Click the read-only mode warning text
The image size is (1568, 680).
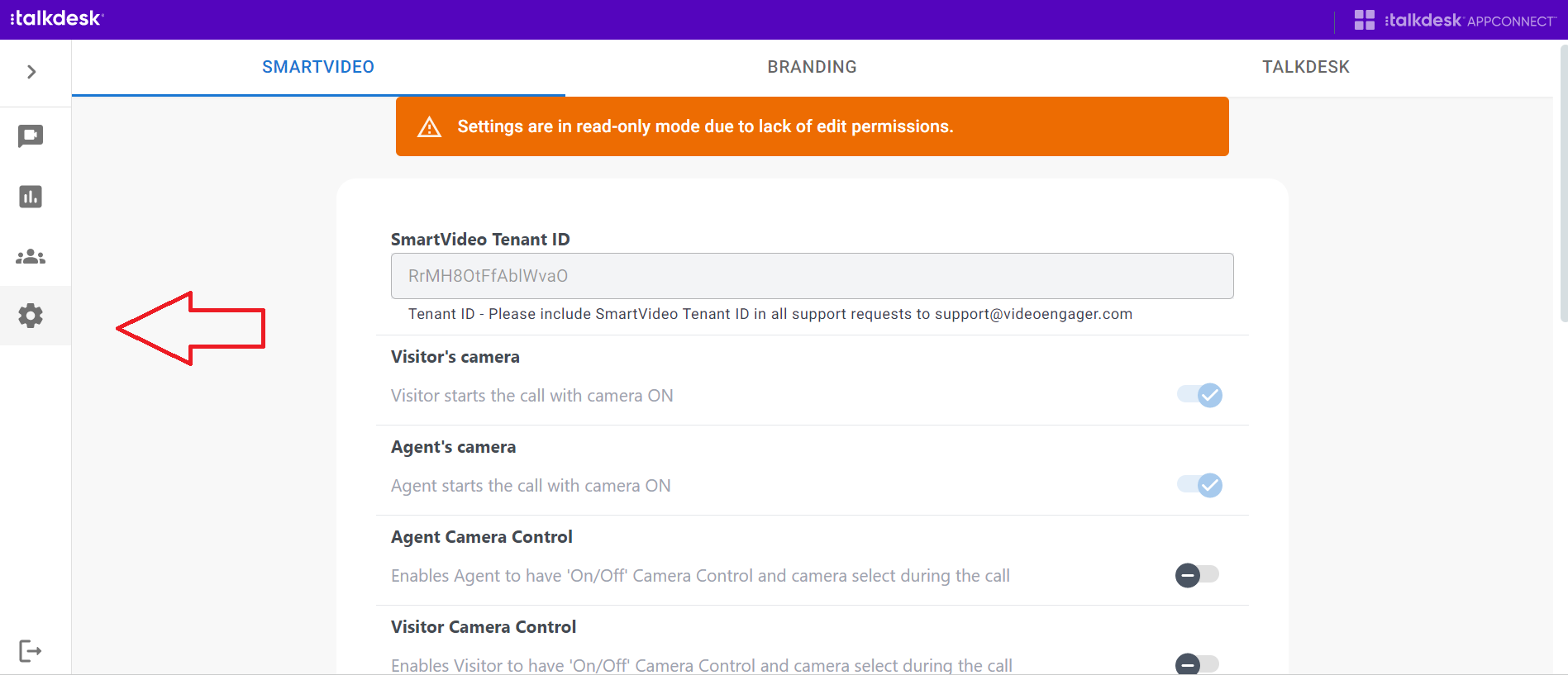click(x=705, y=126)
